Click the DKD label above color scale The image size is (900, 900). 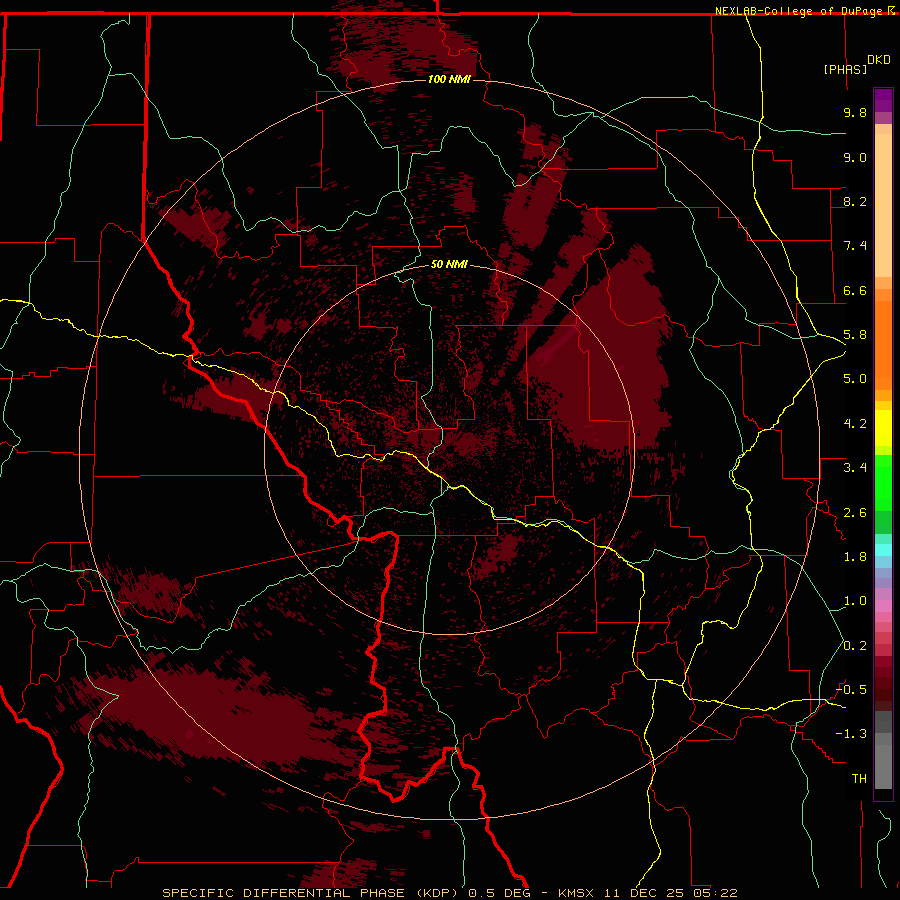[x=879, y=60]
